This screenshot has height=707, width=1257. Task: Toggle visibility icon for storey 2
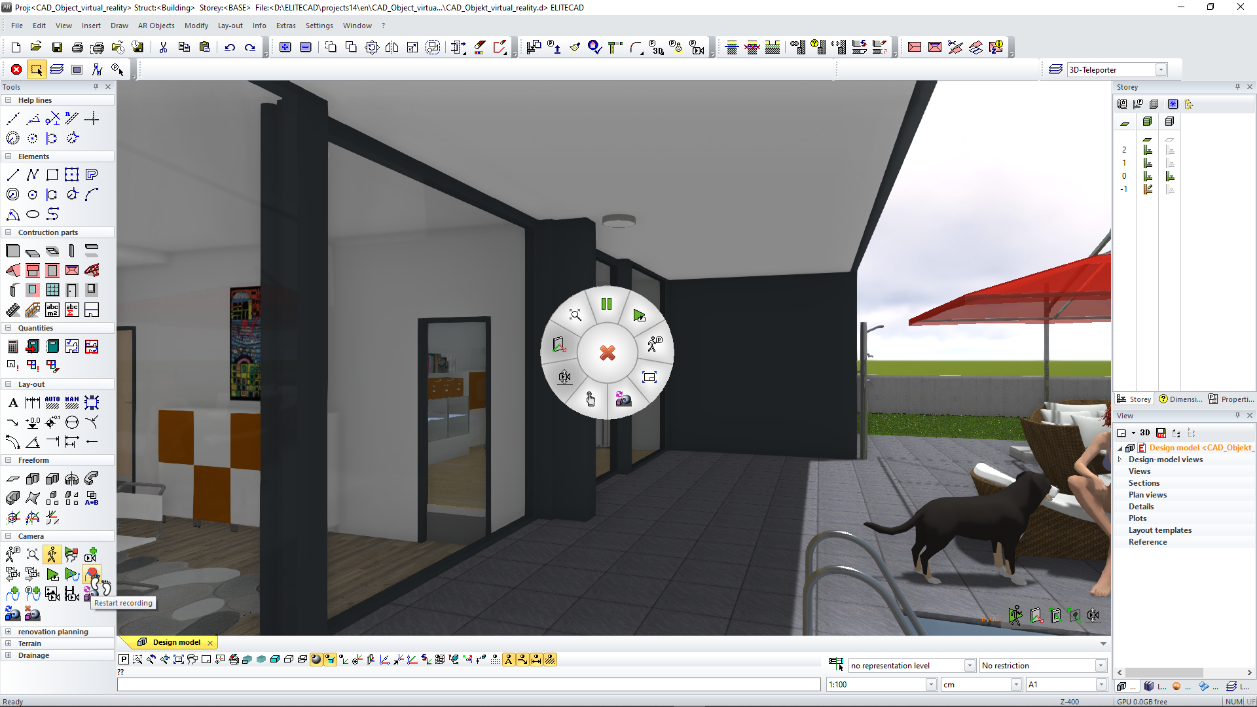pos(1148,150)
